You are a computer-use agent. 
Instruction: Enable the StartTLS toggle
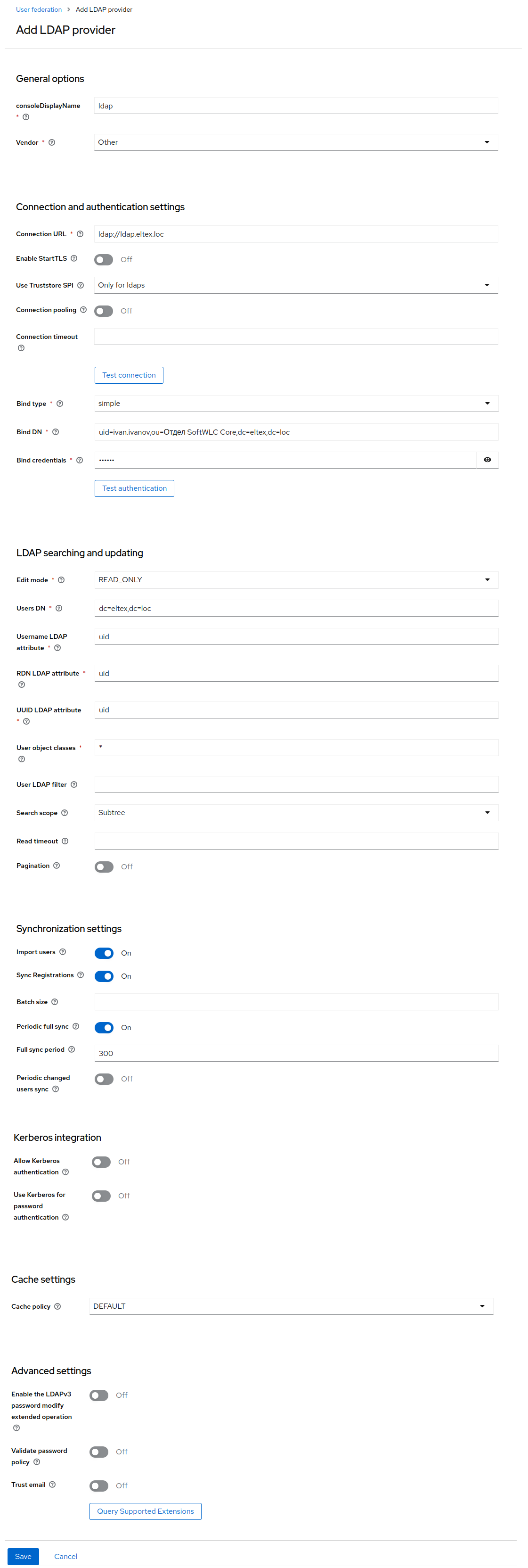coord(104,260)
